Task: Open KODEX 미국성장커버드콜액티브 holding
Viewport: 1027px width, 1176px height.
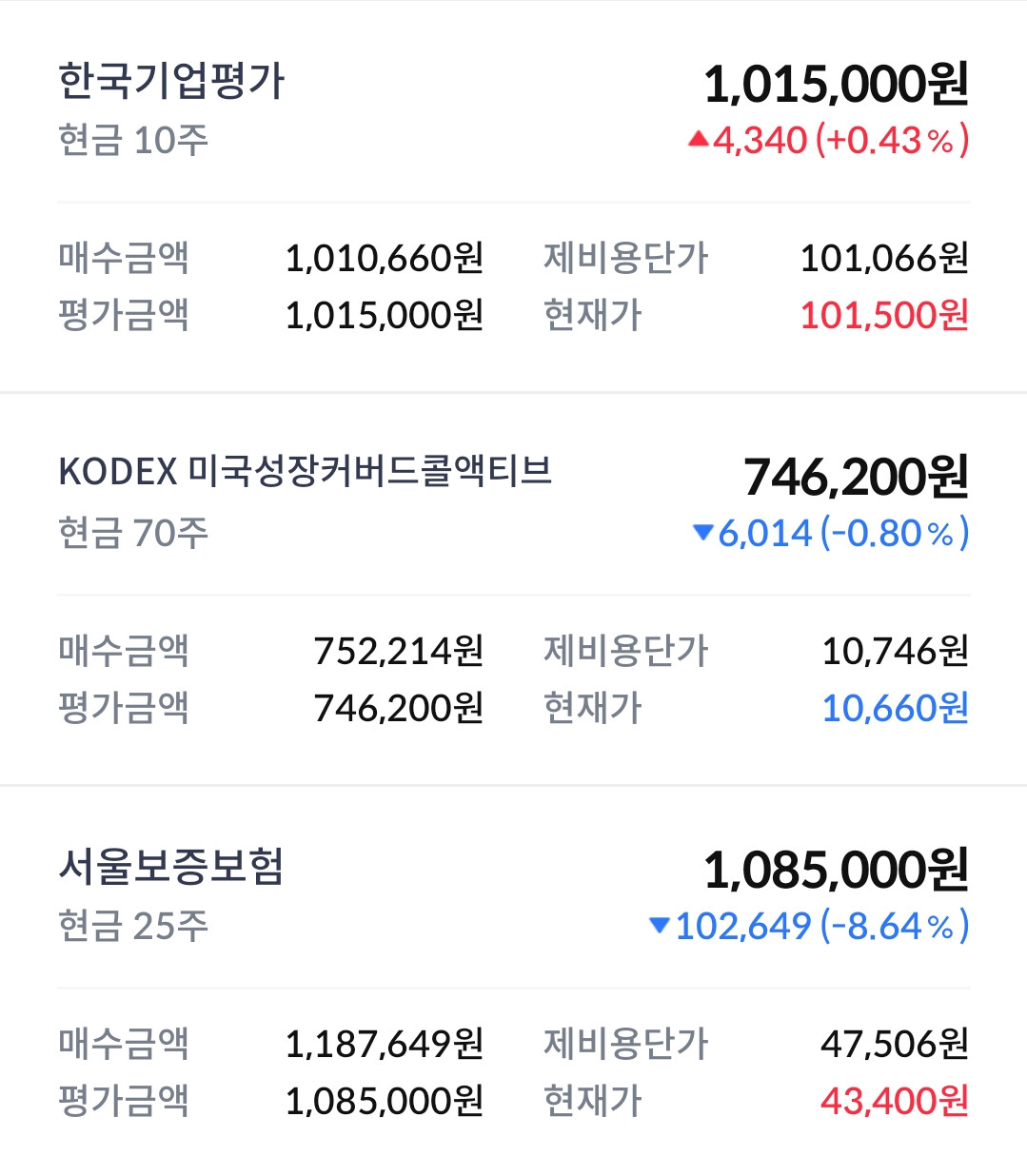Action: coord(305,472)
